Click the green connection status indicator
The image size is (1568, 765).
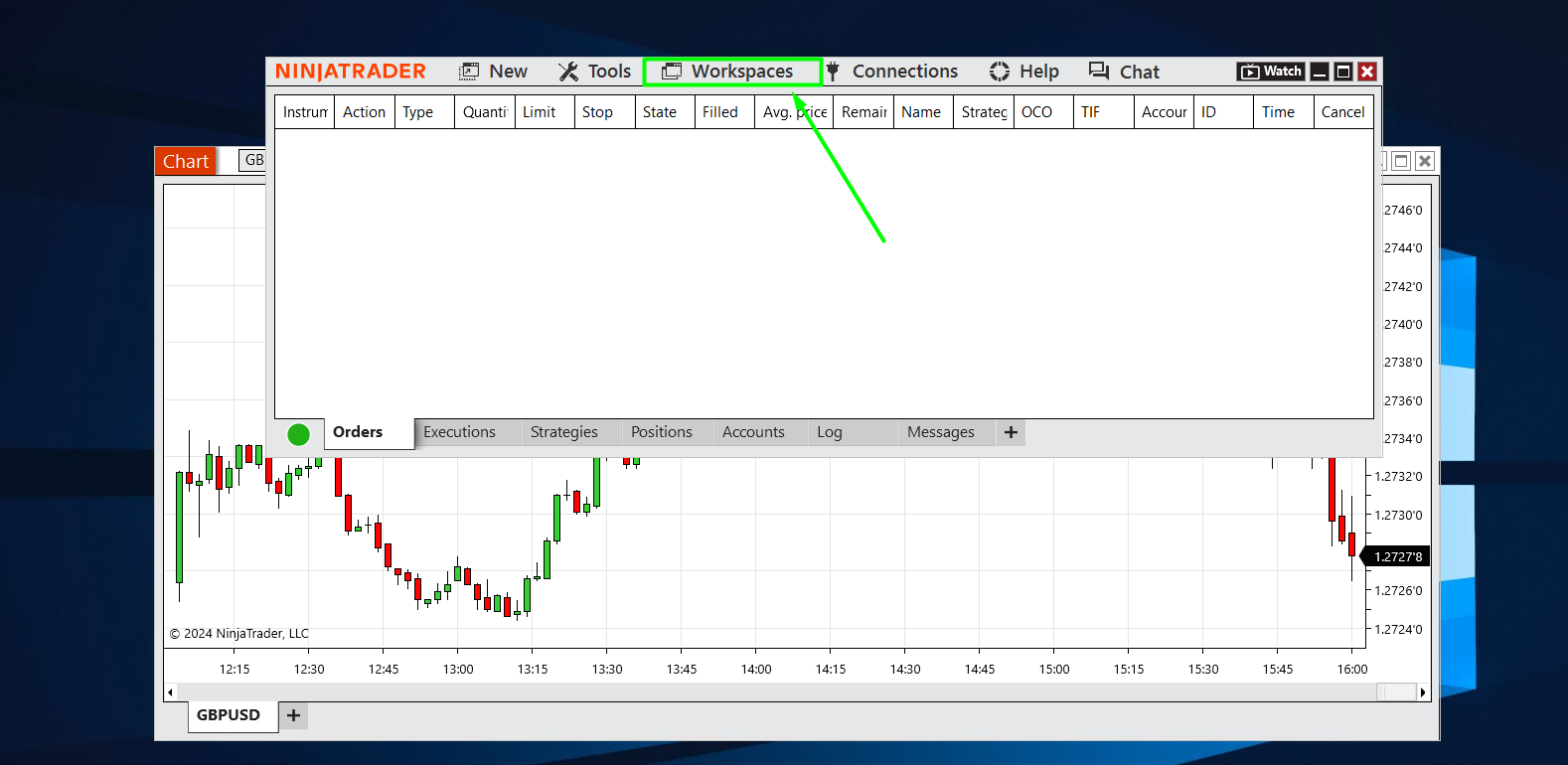pos(298,434)
